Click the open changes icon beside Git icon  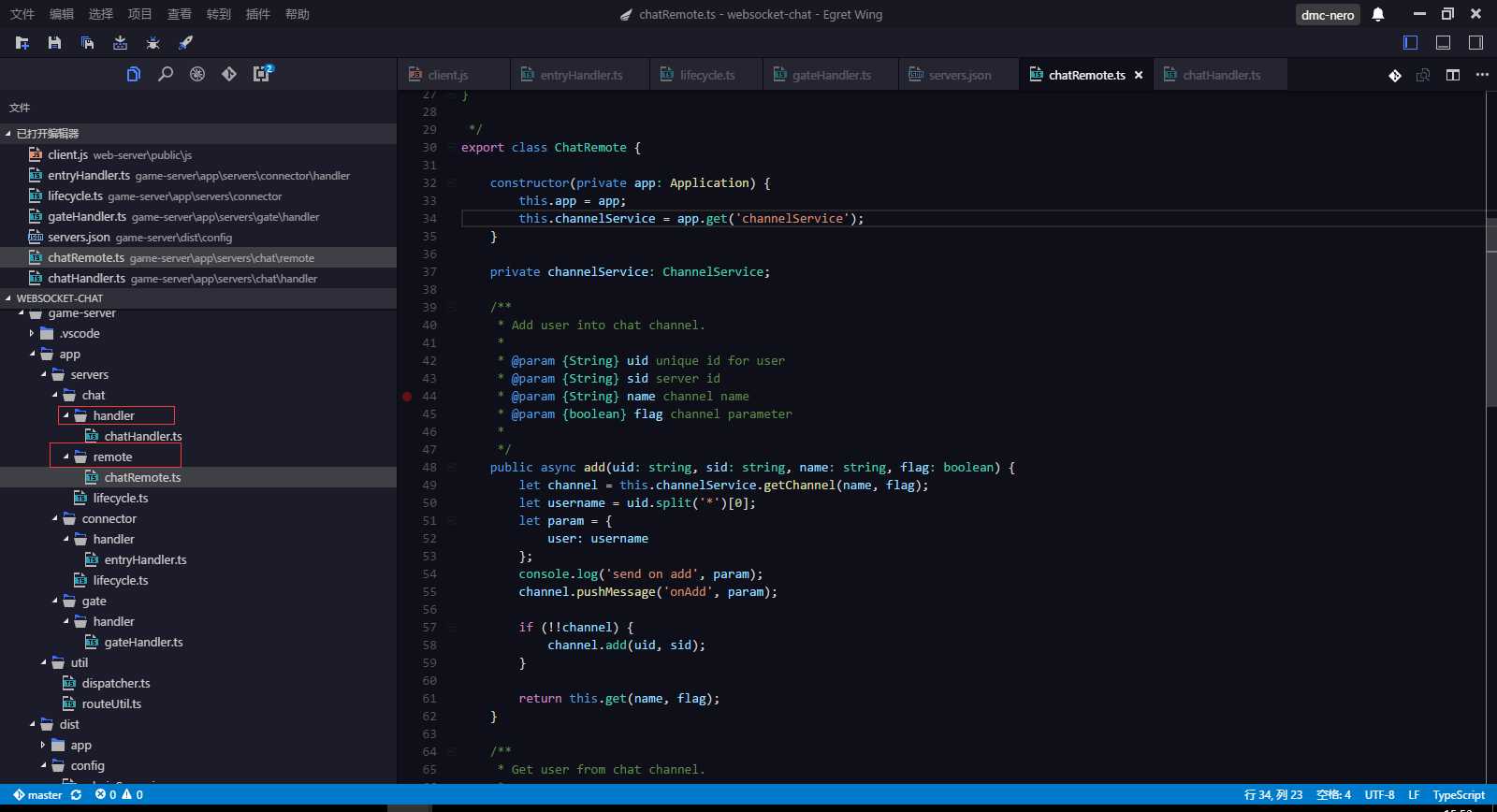(1423, 75)
